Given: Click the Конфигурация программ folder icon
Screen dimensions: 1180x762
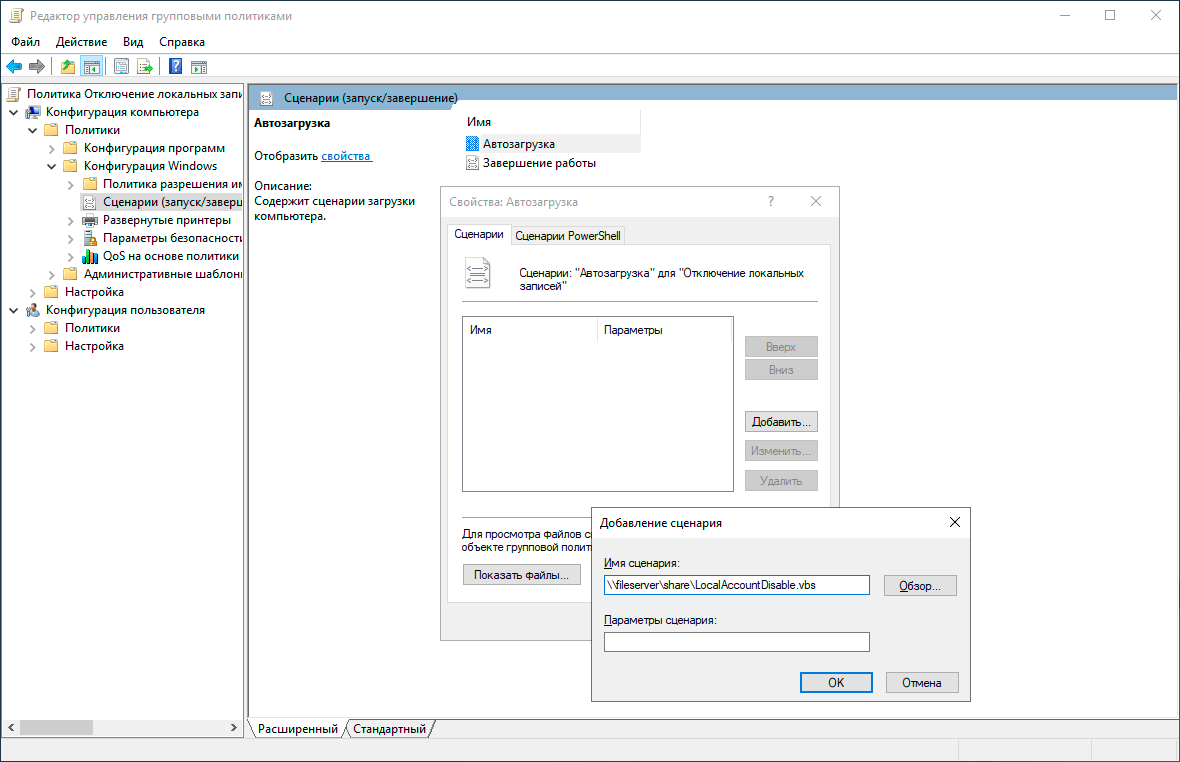Looking at the screenshot, I should click(x=70, y=148).
